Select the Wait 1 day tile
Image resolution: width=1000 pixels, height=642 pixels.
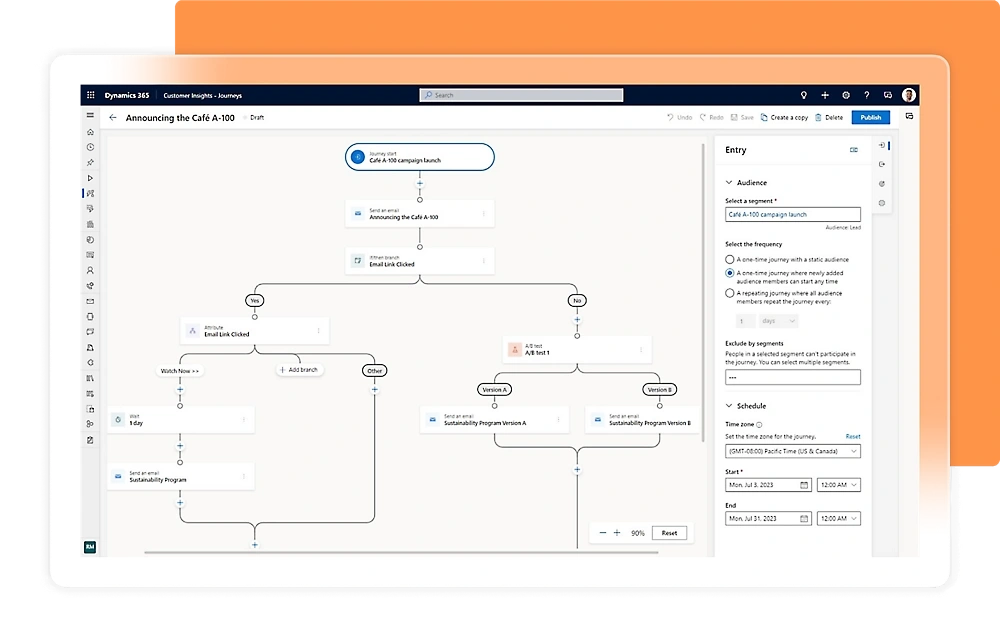[180, 420]
